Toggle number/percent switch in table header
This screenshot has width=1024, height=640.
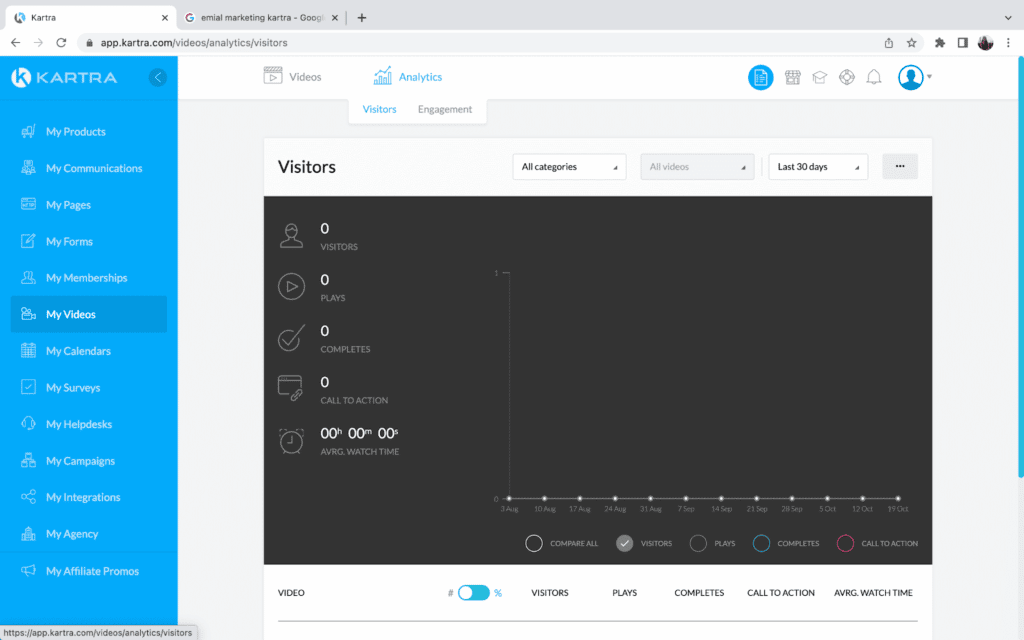(473, 592)
